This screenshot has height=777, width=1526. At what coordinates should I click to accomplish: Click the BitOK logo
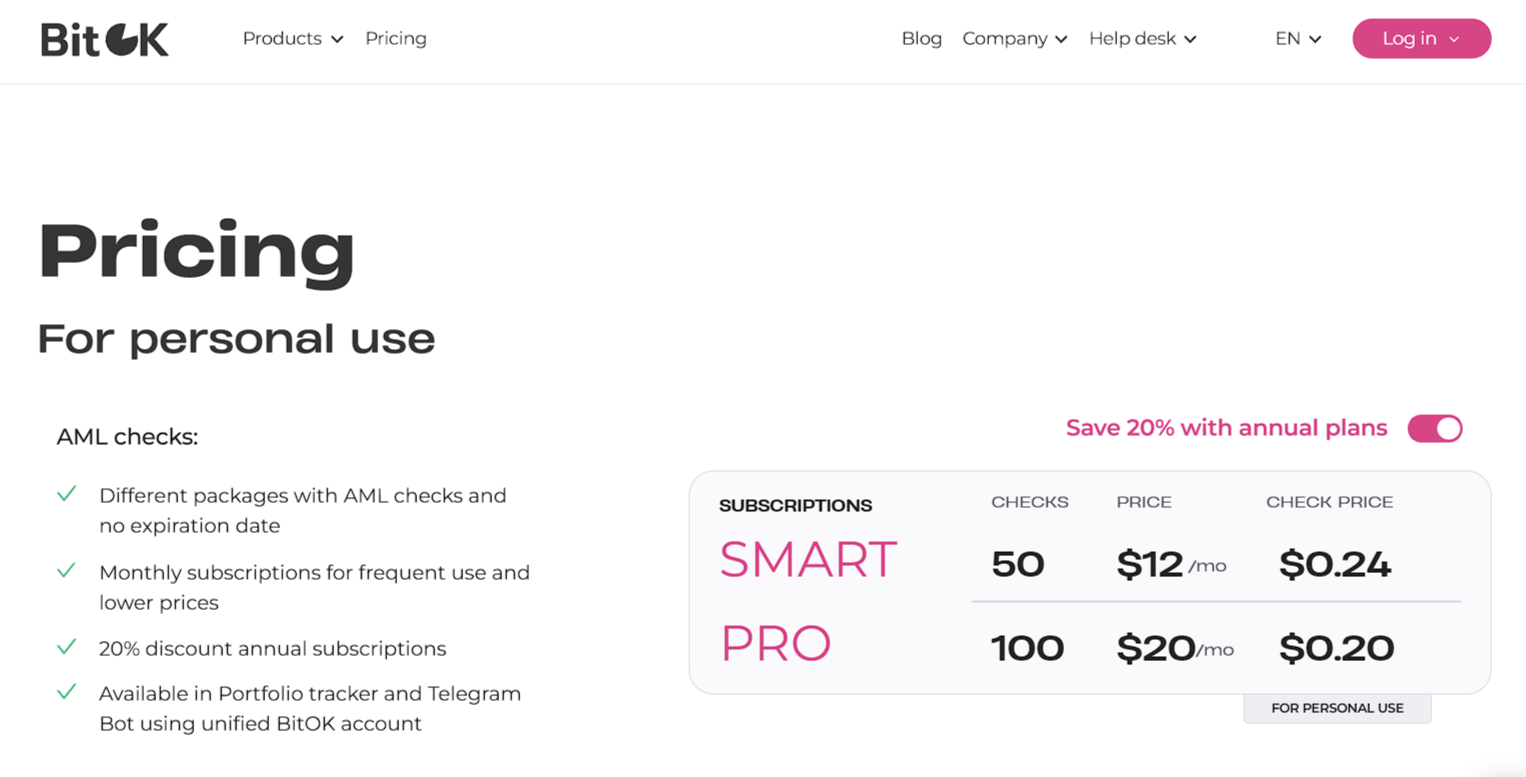click(x=103, y=38)
